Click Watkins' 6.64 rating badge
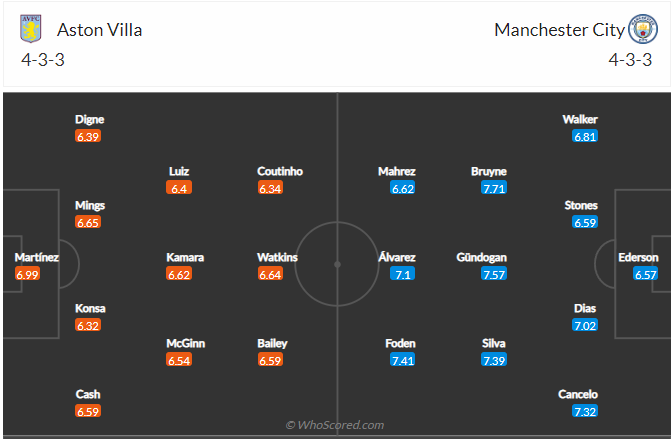The height and width of the screenshot is (439, 672). pos(271,273)
